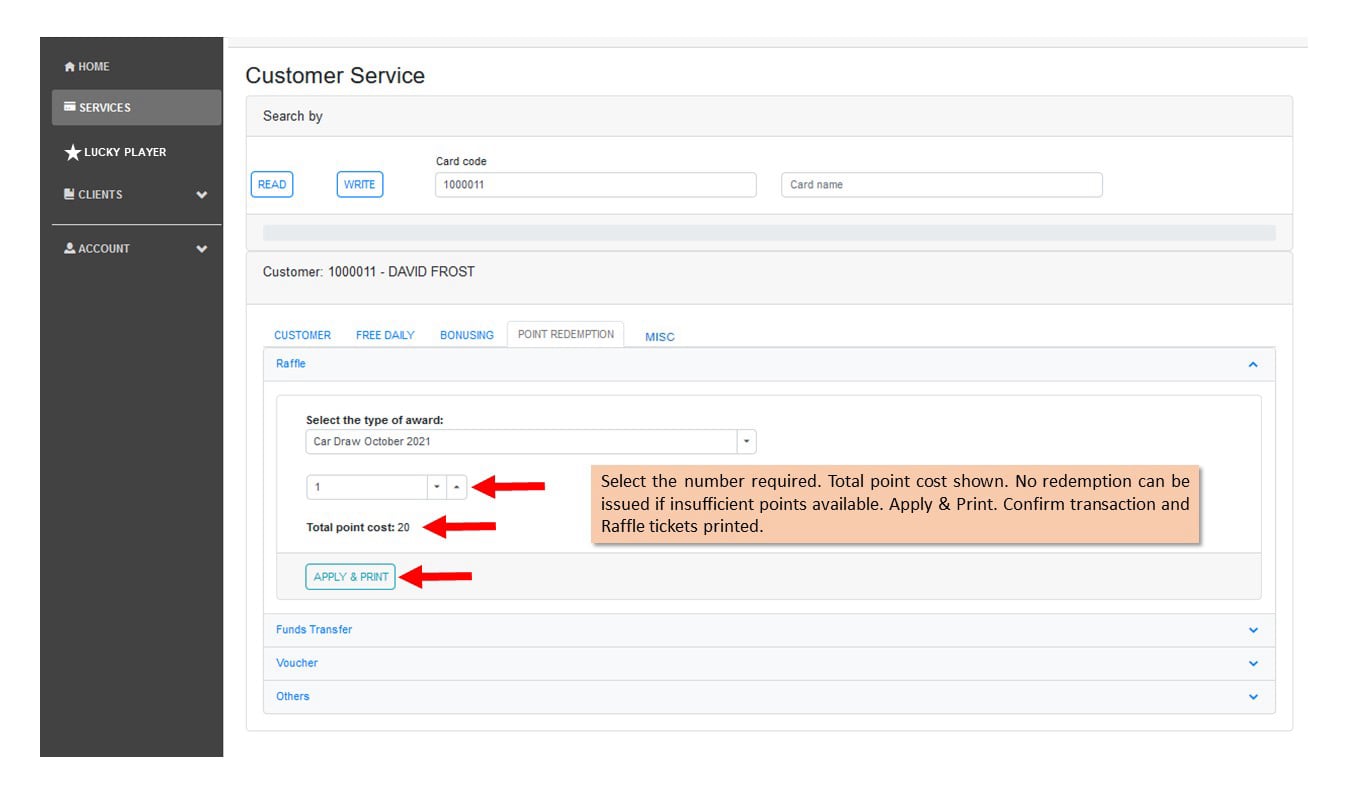Image resolution: width=1361 pixels, height=794 pixels.
Task: Click the WRITE card button
Action: pyautogui.click(x=360, y=185)
